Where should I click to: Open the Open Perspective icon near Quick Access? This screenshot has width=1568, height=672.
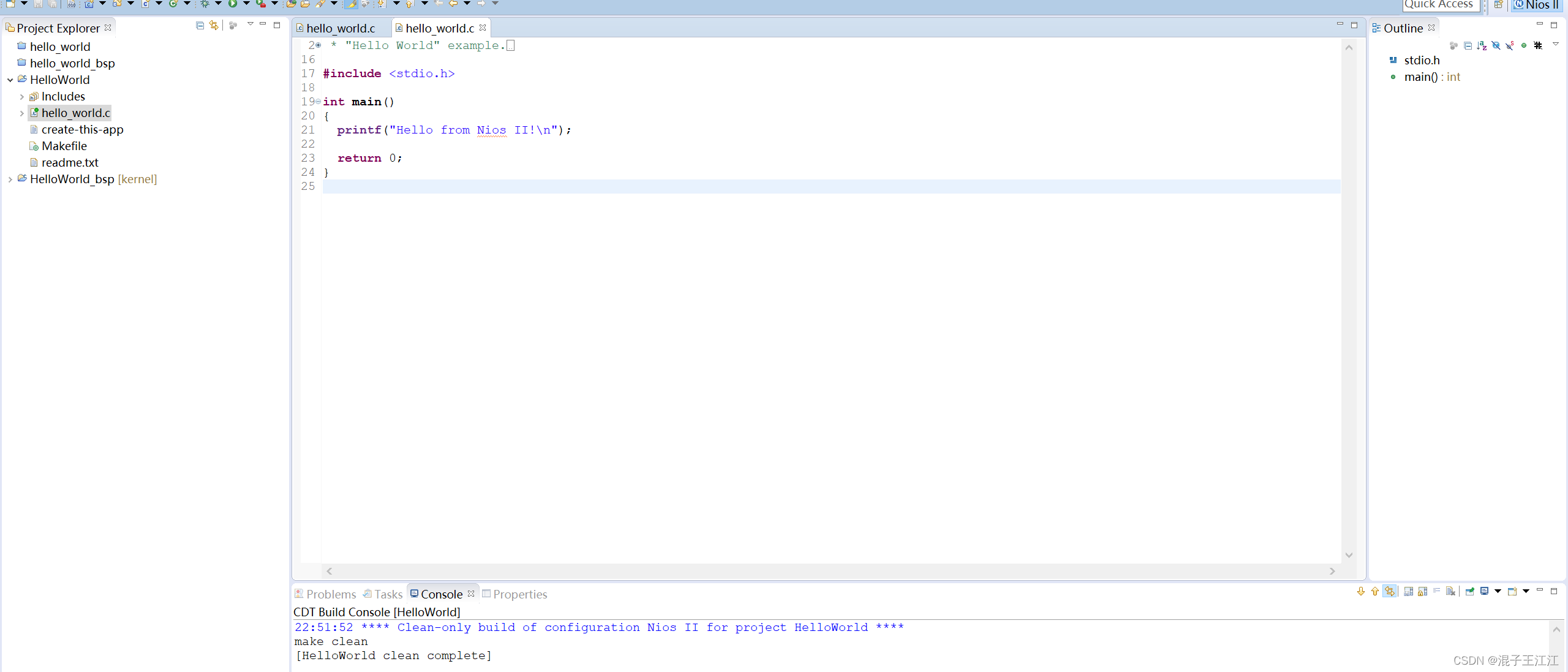[1498, 5]
